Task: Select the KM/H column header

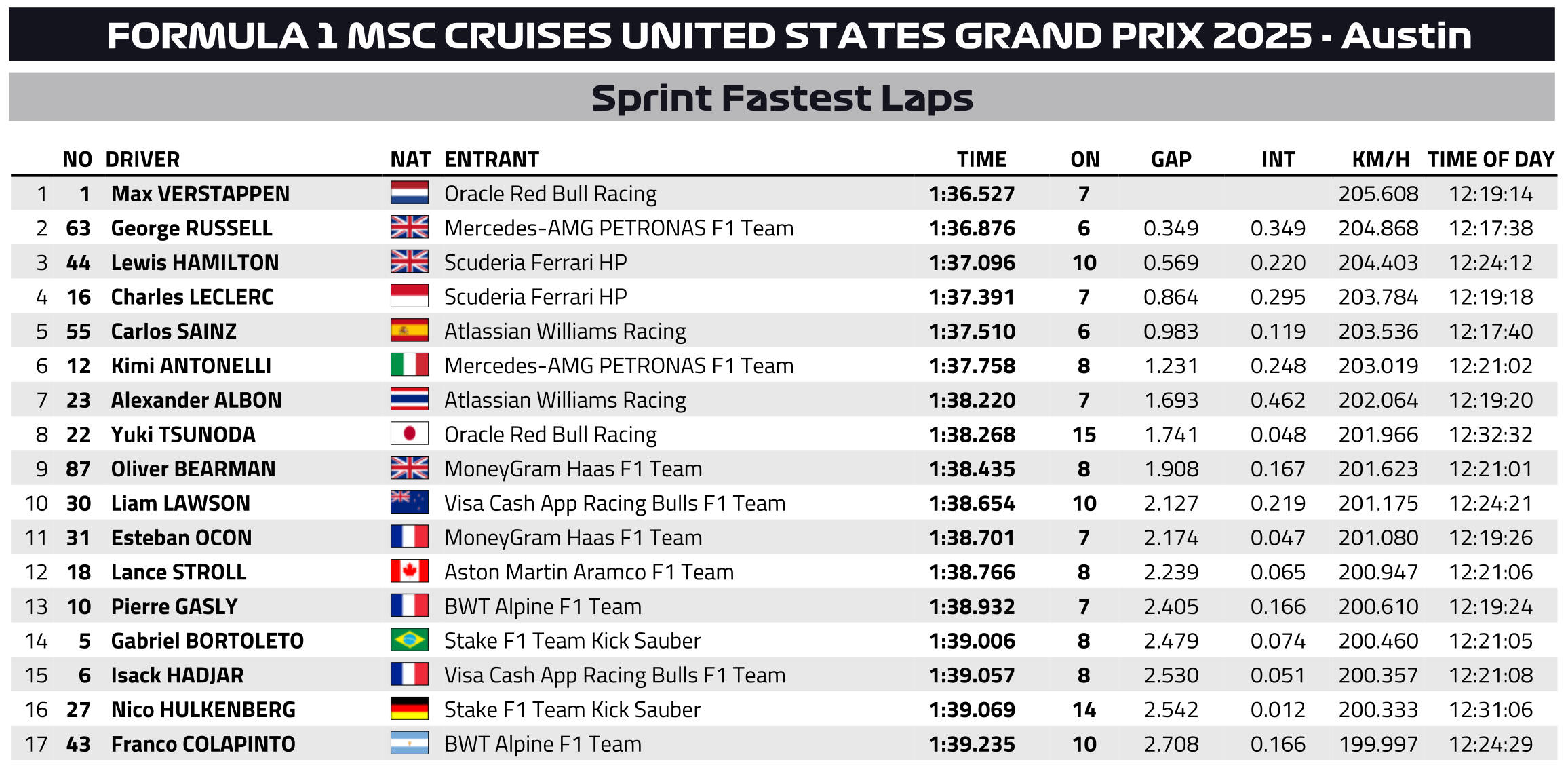Action: (1381, 159)
